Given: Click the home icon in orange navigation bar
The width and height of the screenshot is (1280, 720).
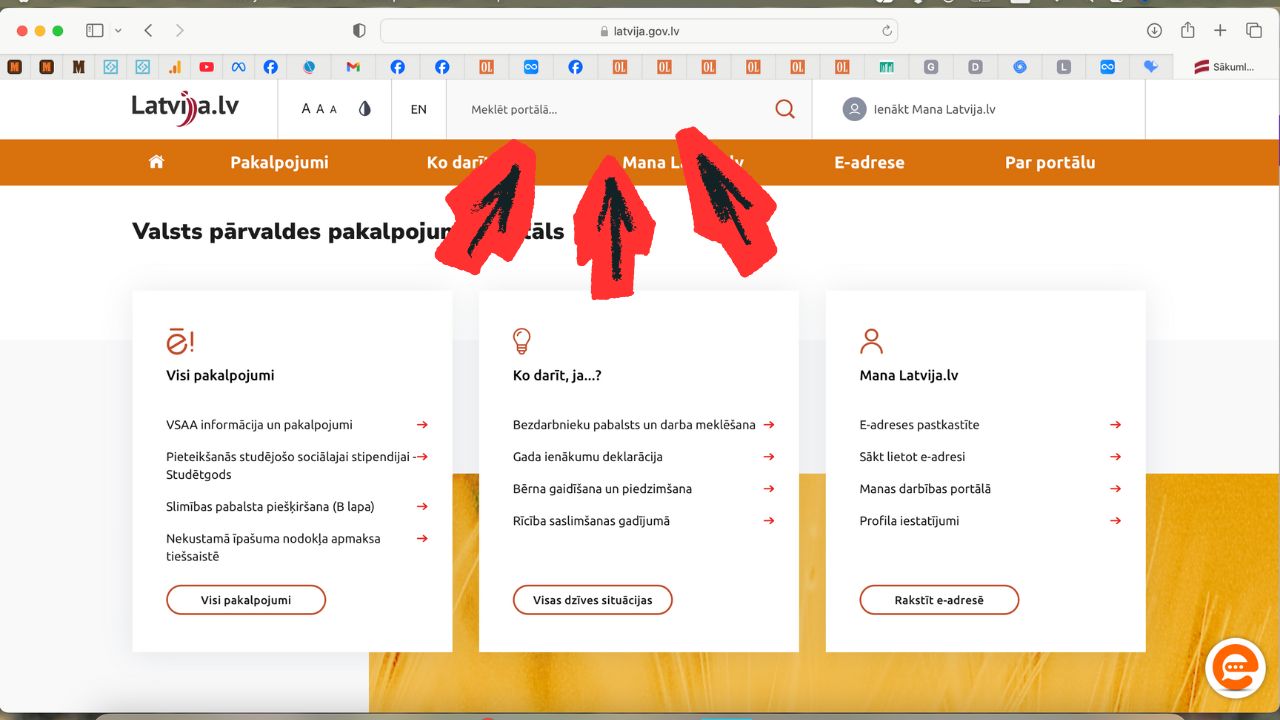Looking at the screenshot, I should 156,162.
